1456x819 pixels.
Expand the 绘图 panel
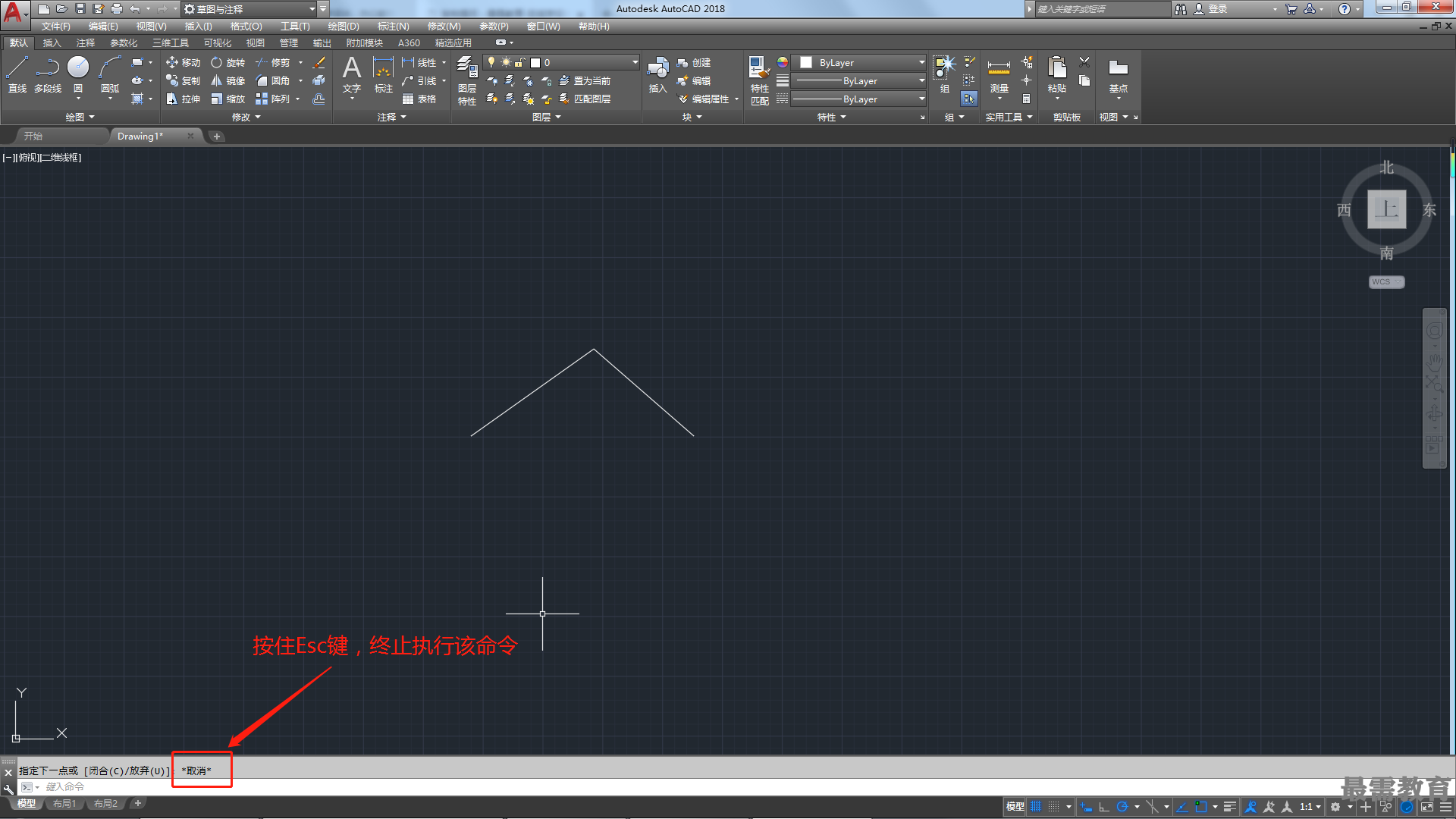tap(80, 117)
